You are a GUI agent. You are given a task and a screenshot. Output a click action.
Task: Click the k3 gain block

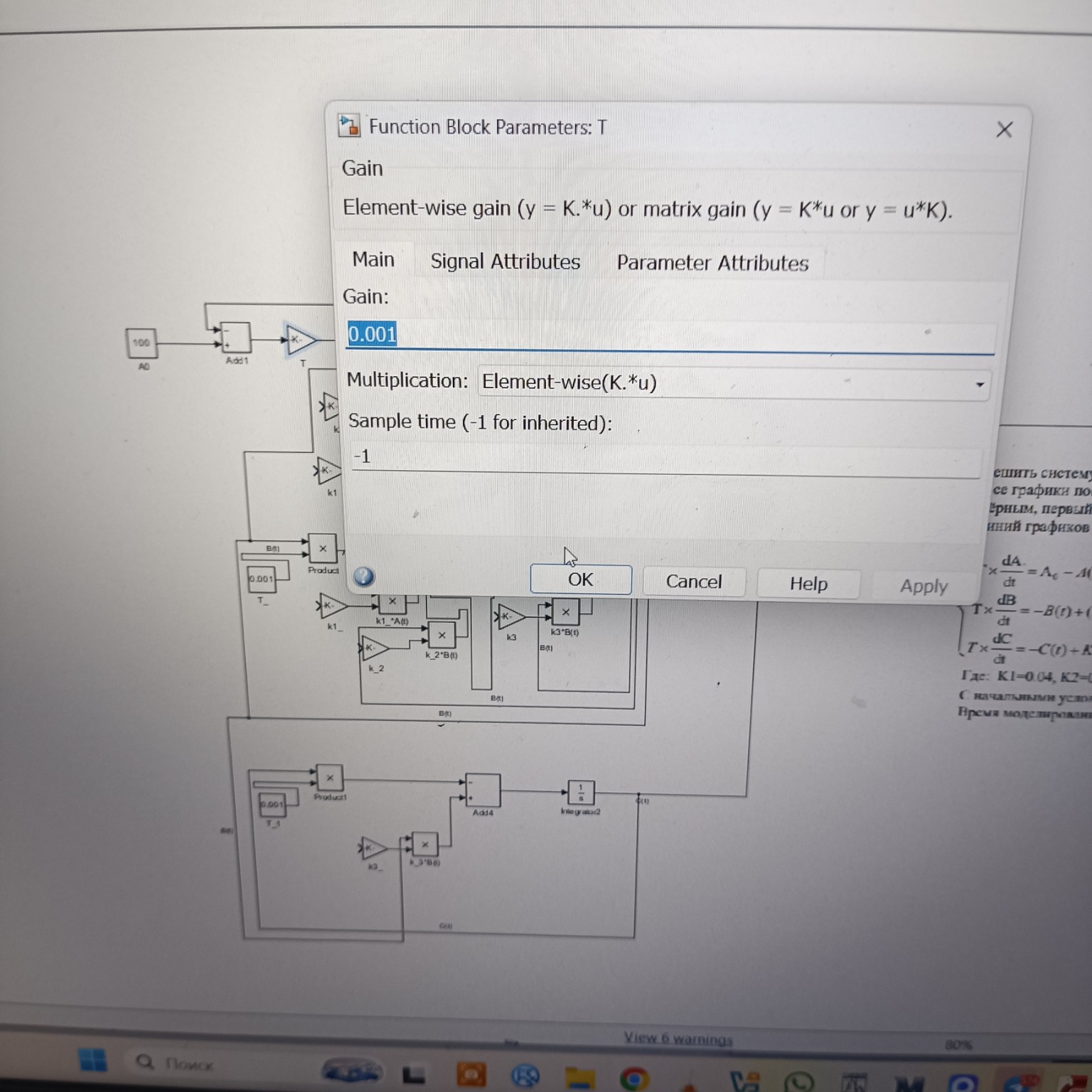pyautogui.click(x=509, y=617)
